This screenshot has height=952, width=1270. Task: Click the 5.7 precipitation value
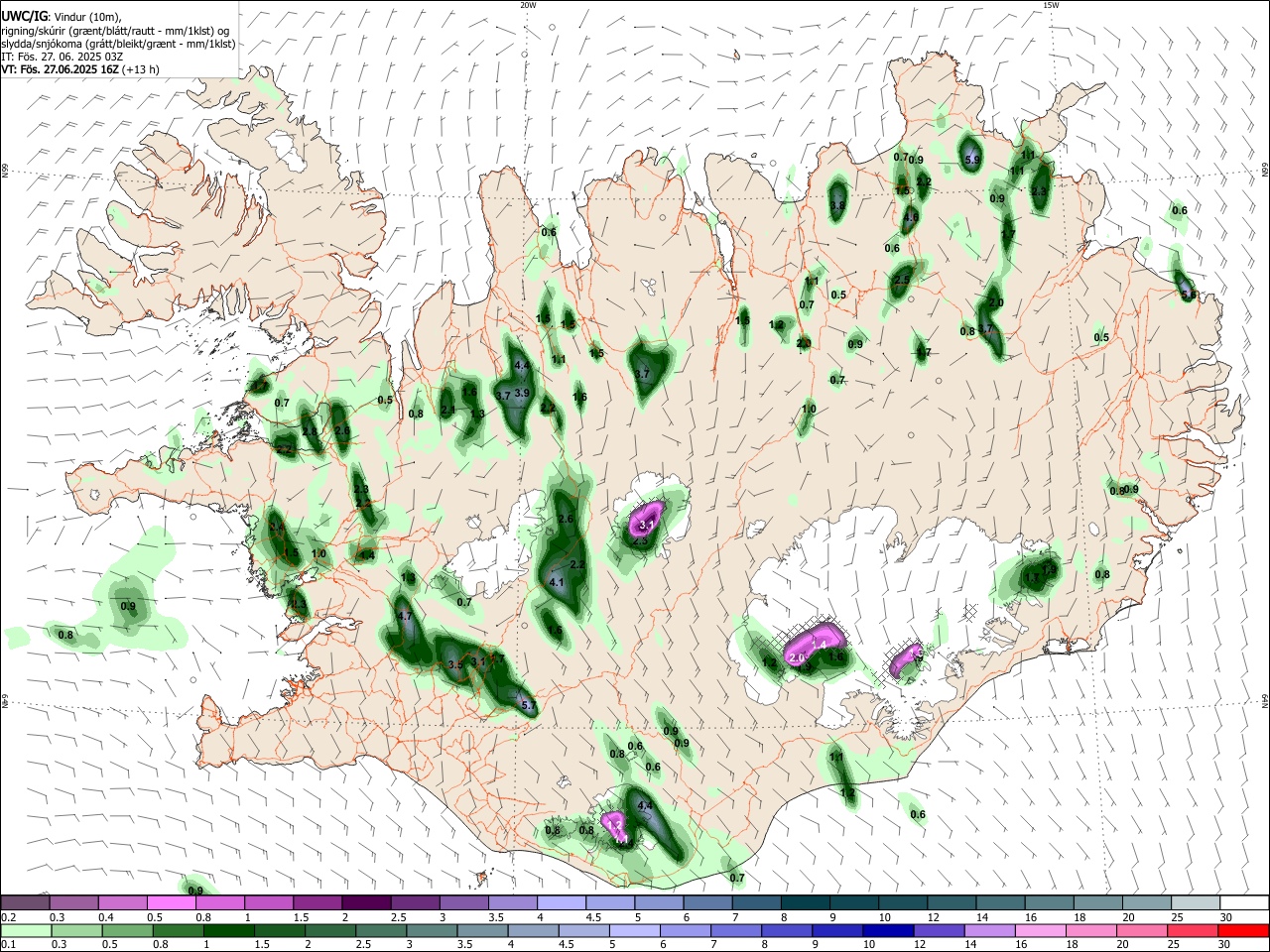[529, 706]
